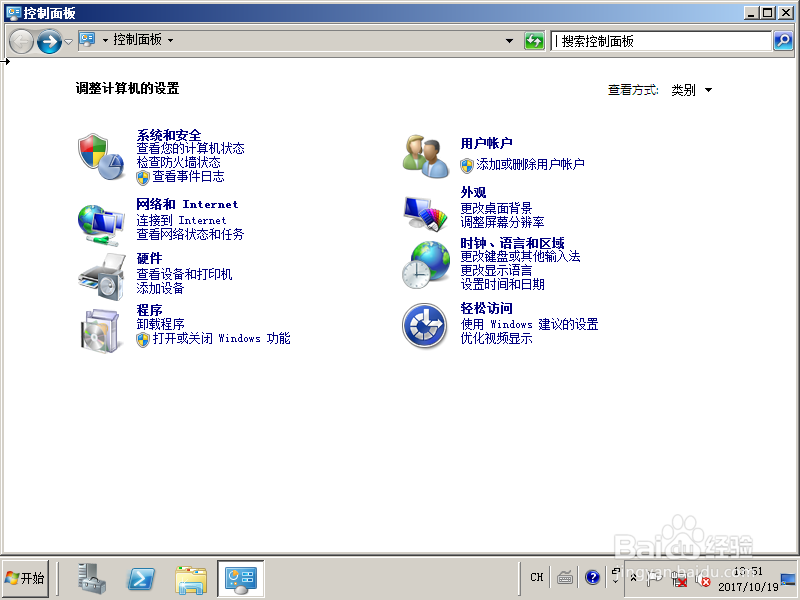Click the Action Center flag tray icon
Viewport: 800px width, 600px height.
click(x=655, y=578)
